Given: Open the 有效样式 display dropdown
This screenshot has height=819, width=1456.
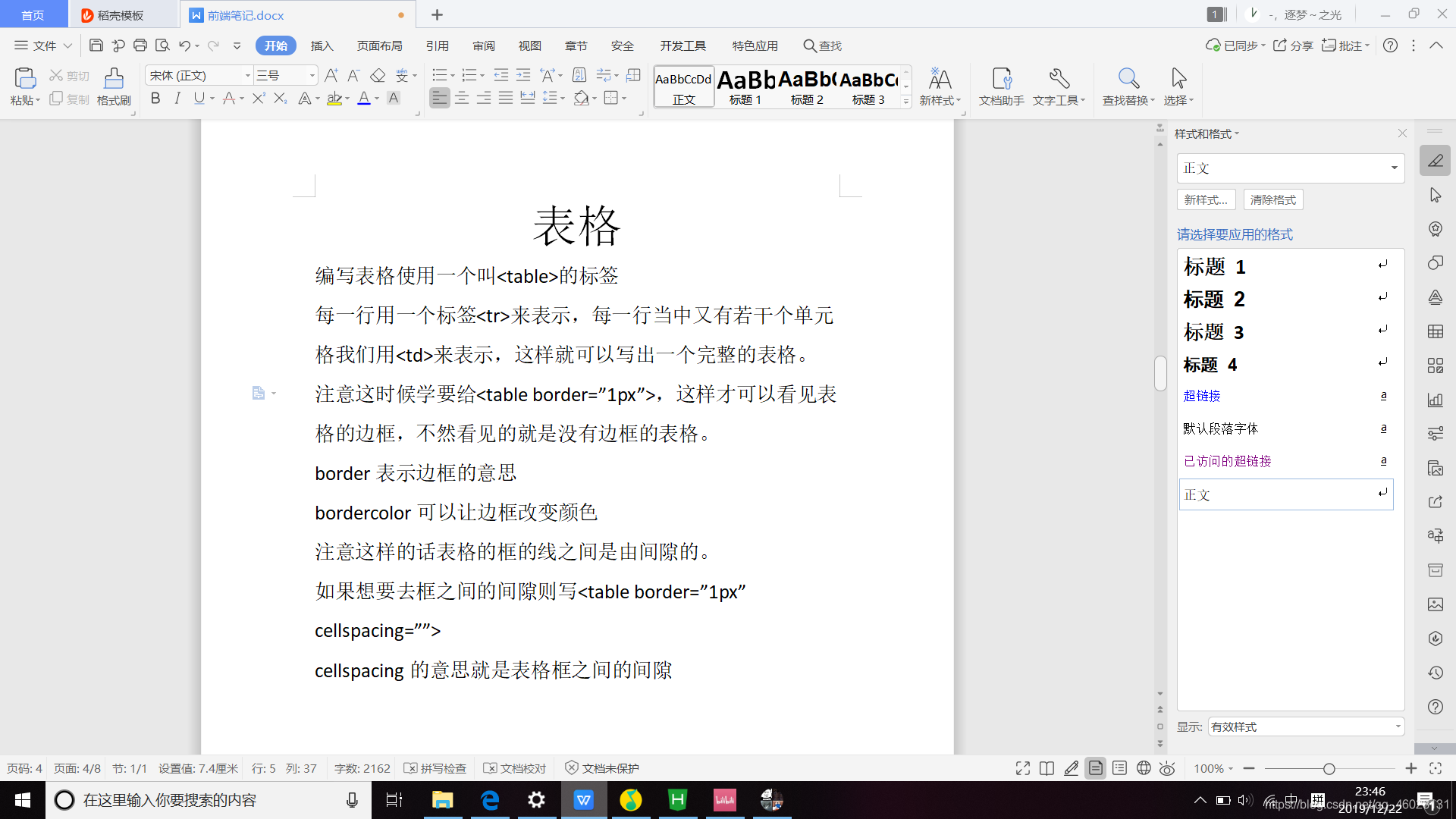Looking at the screenshot, I should (1397, 726).
